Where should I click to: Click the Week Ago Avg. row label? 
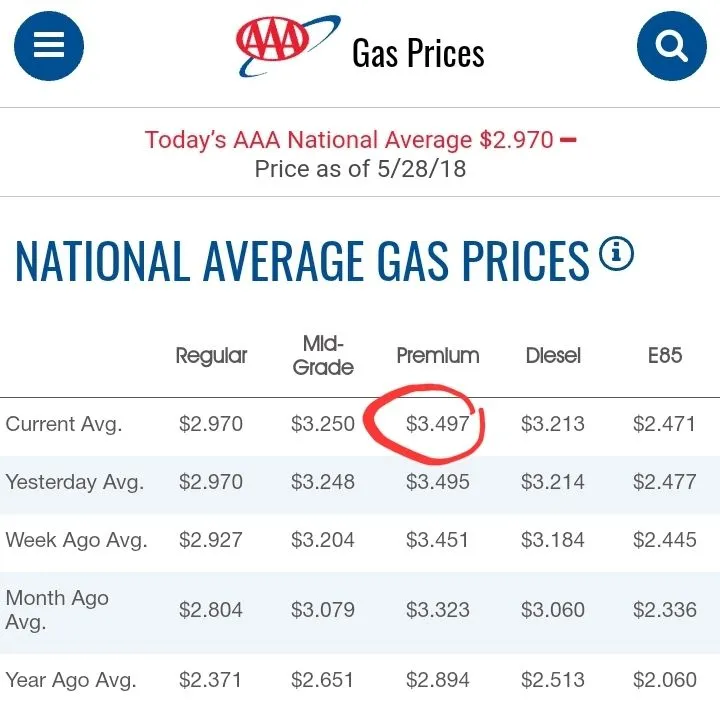(76, 540)
